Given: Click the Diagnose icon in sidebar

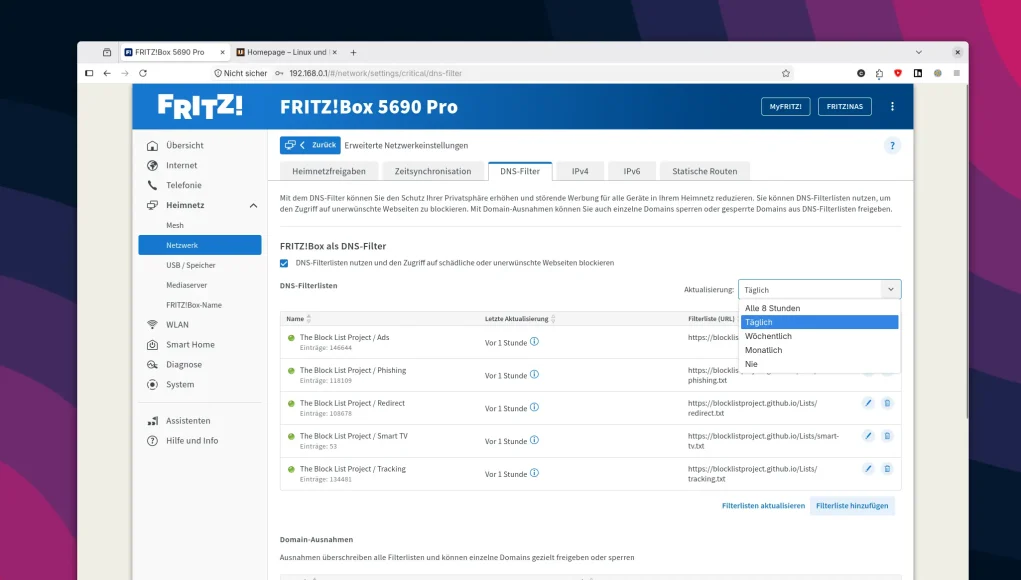Looking at the screenshot, I should point(152,365).
